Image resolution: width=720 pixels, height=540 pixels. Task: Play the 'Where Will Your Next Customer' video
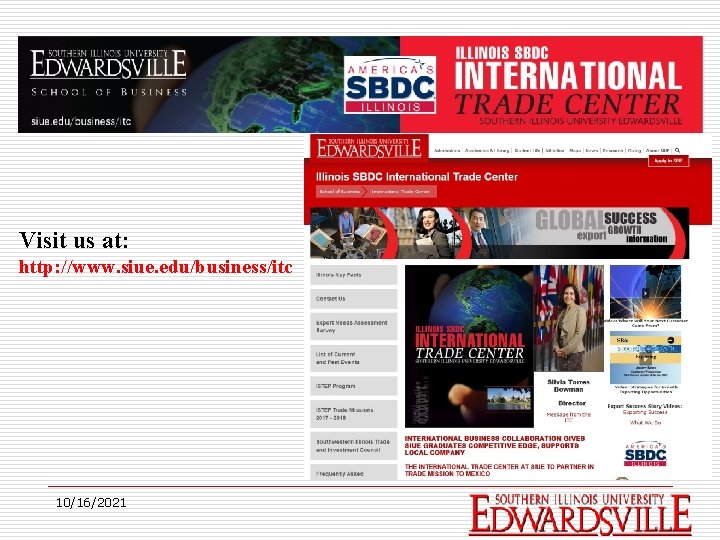[645, 292]
